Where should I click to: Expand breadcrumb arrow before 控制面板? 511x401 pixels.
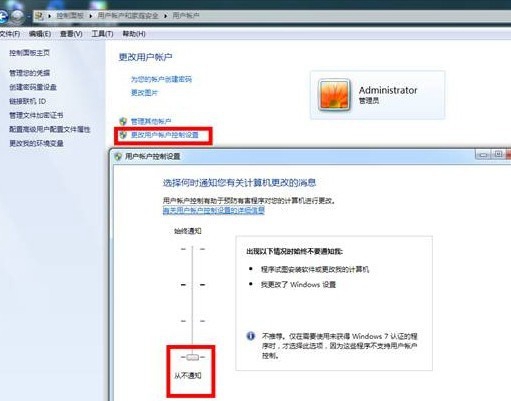point(49,16)
